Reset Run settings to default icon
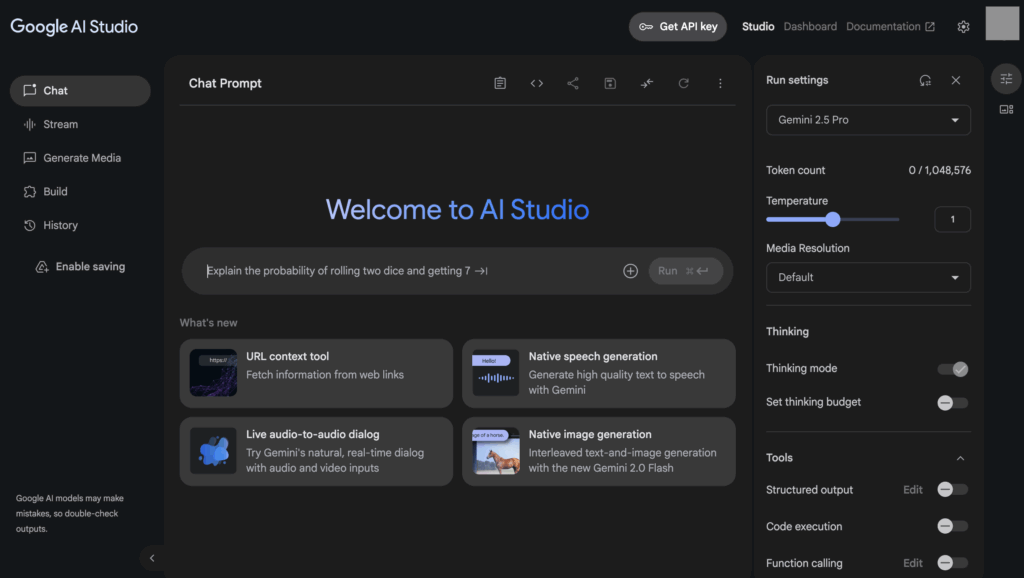The image size is (1024, 578). [925, 80]
